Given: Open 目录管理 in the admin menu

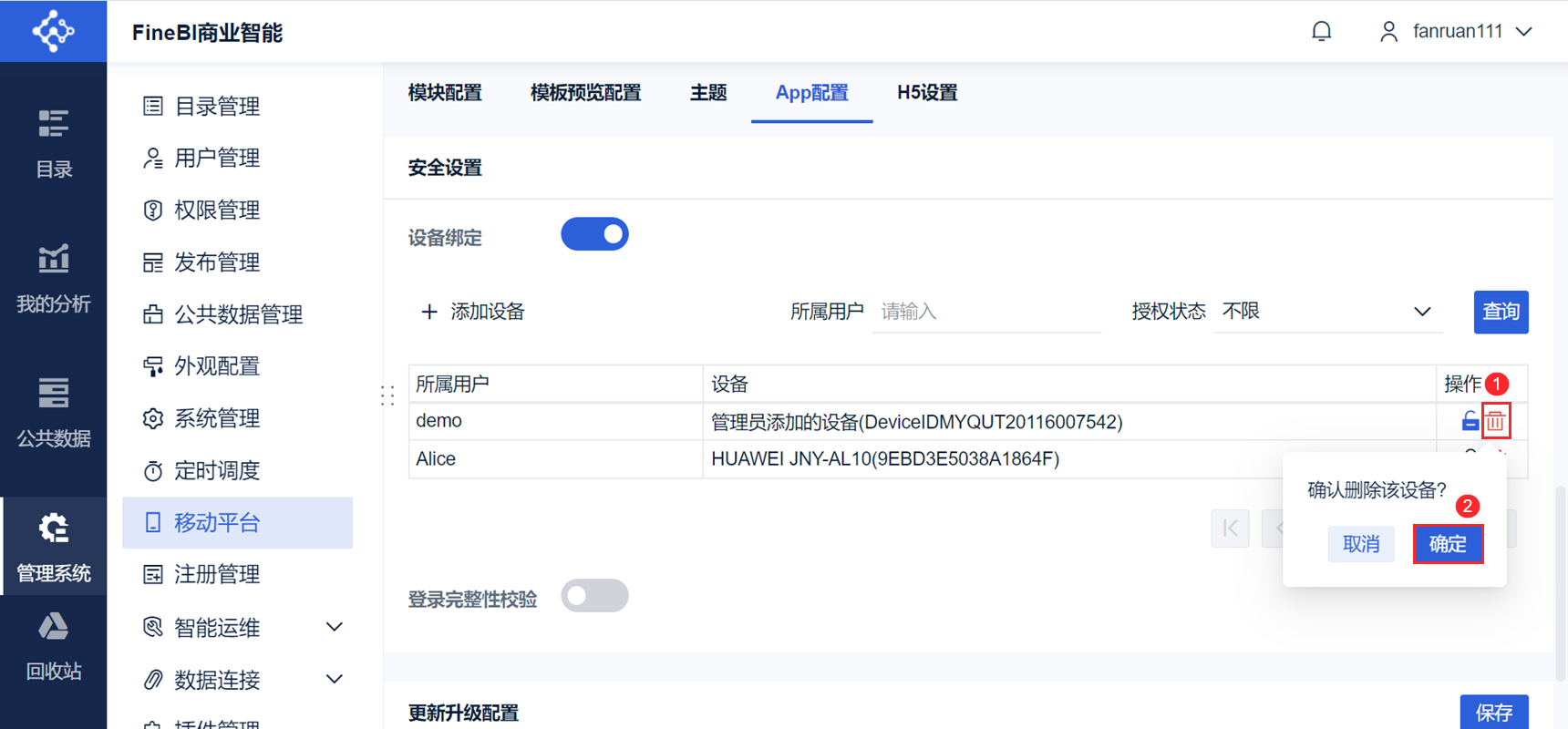Looking at the screenshot, I should (238, 107).
